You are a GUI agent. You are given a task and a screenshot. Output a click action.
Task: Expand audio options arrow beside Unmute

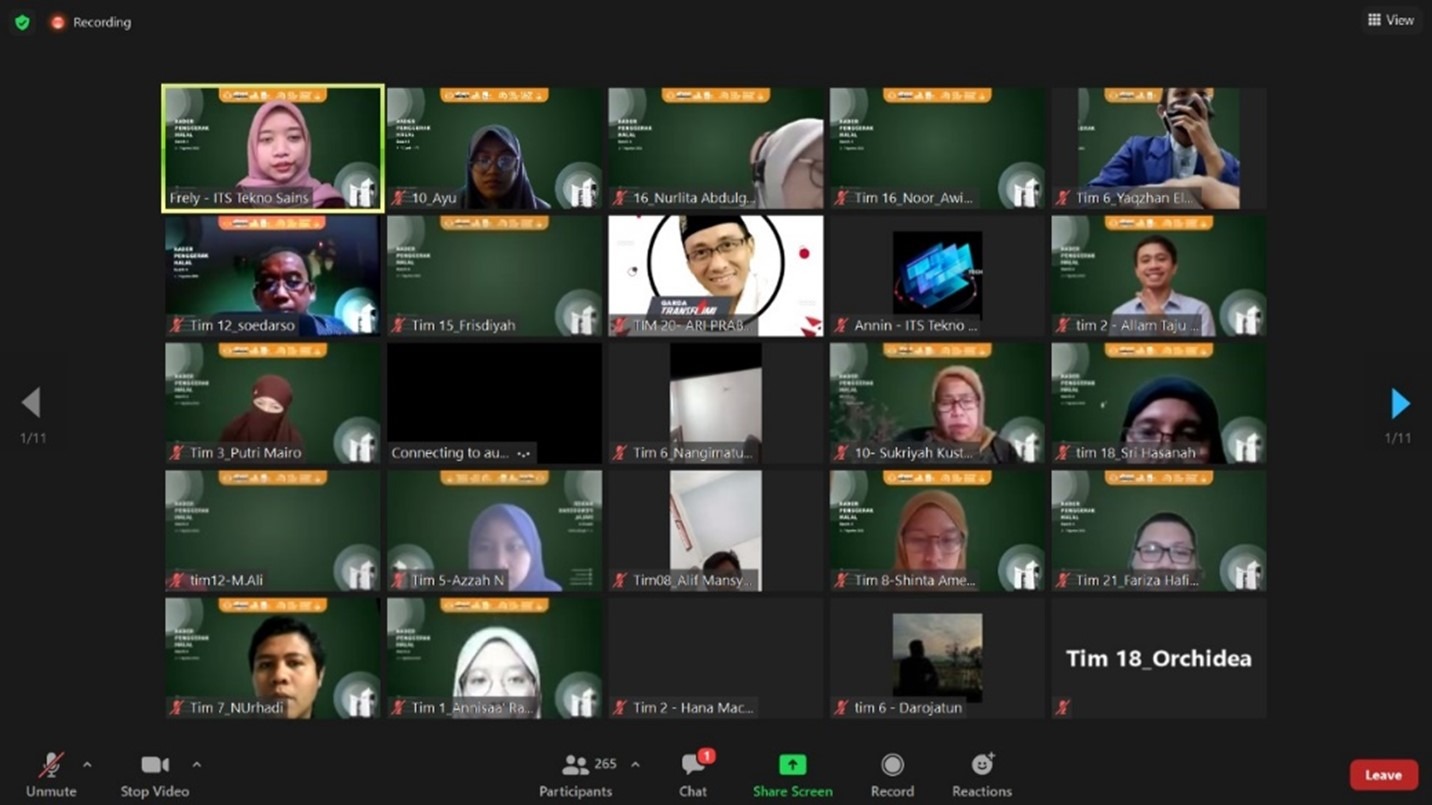(87, 765)
